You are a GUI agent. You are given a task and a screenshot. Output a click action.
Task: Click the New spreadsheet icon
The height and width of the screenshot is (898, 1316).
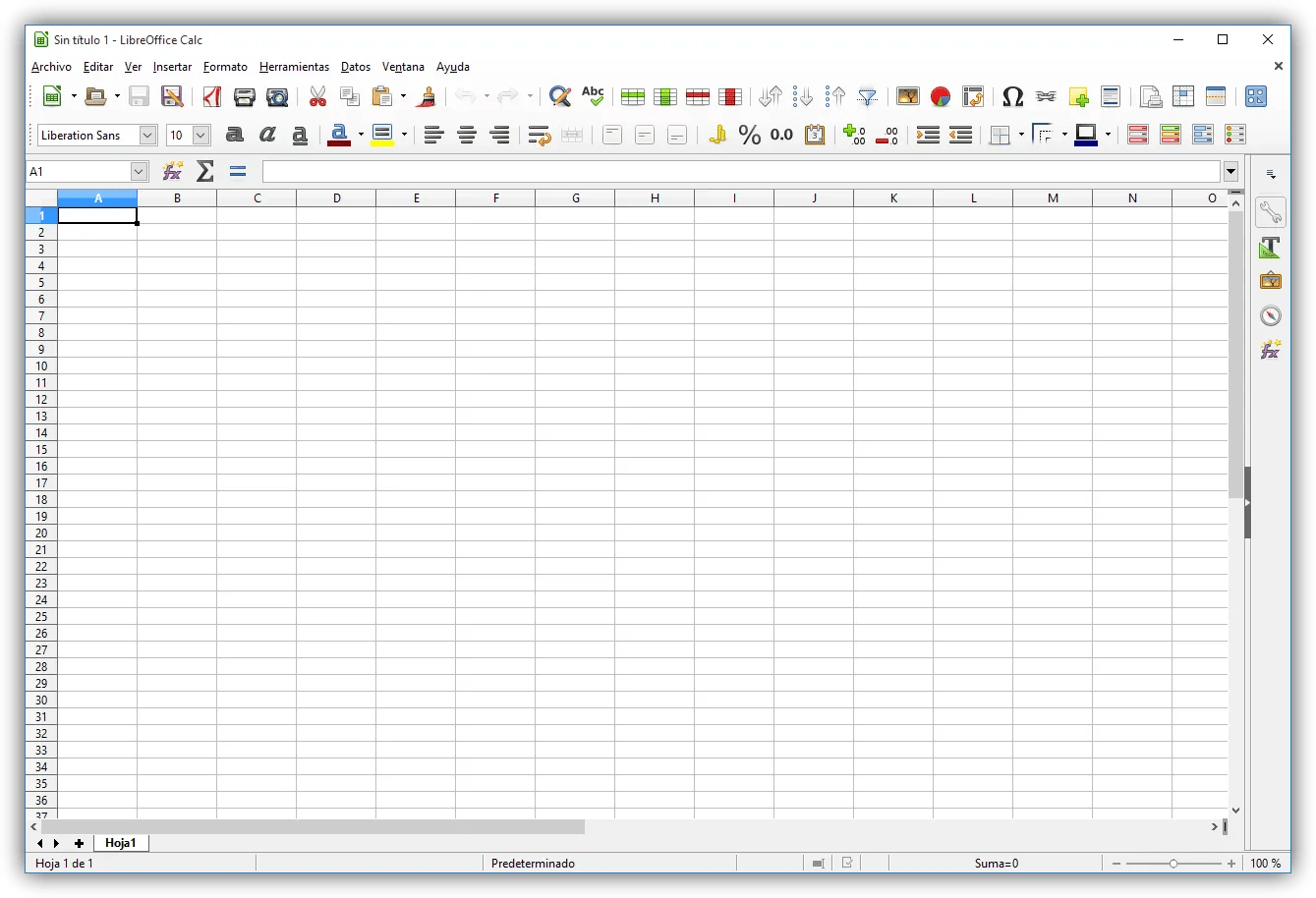pyautogui.click(x=52, y=96)
